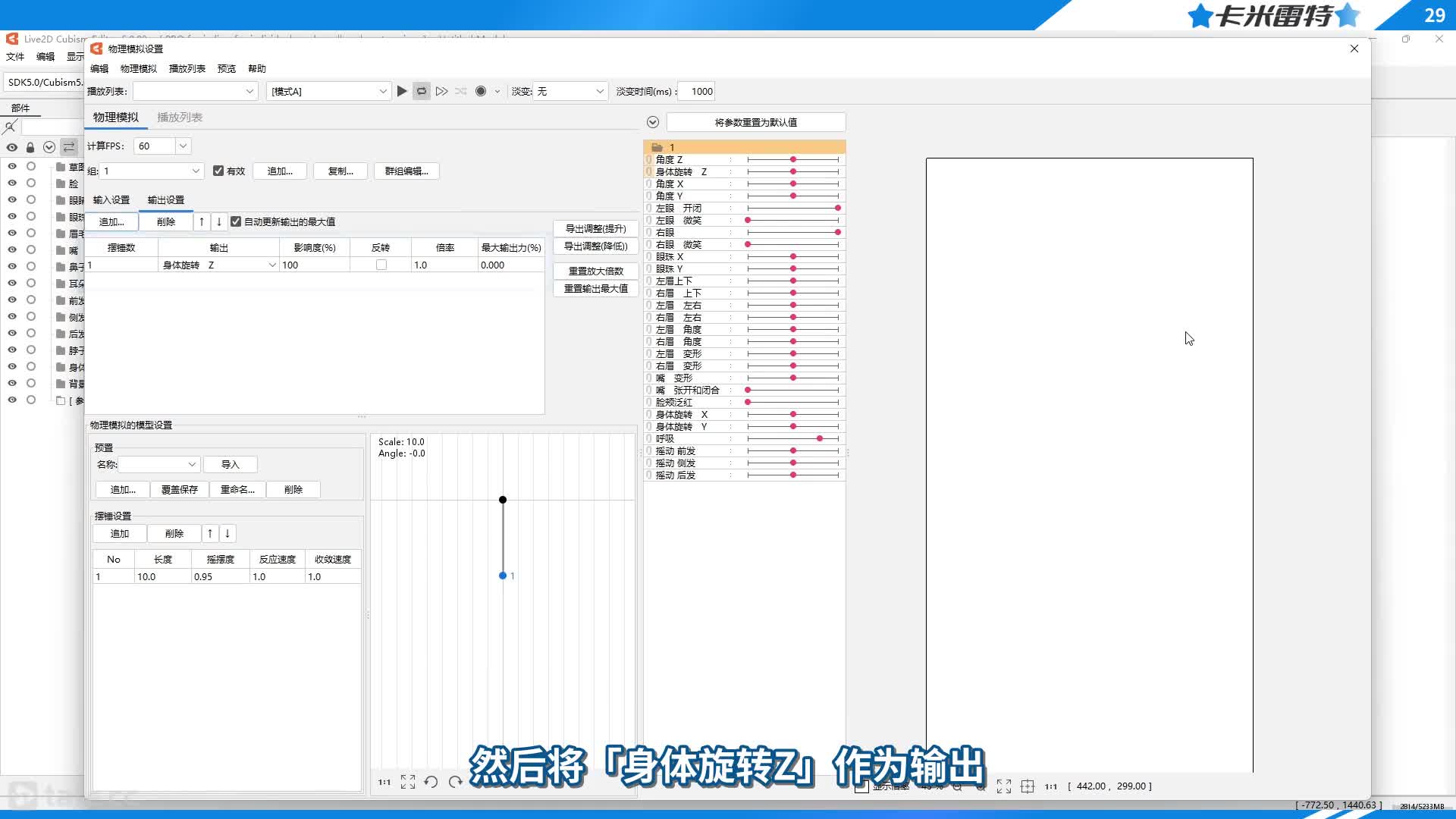
Task: Open 物理模拟 menu
Action: coord(139,68)
